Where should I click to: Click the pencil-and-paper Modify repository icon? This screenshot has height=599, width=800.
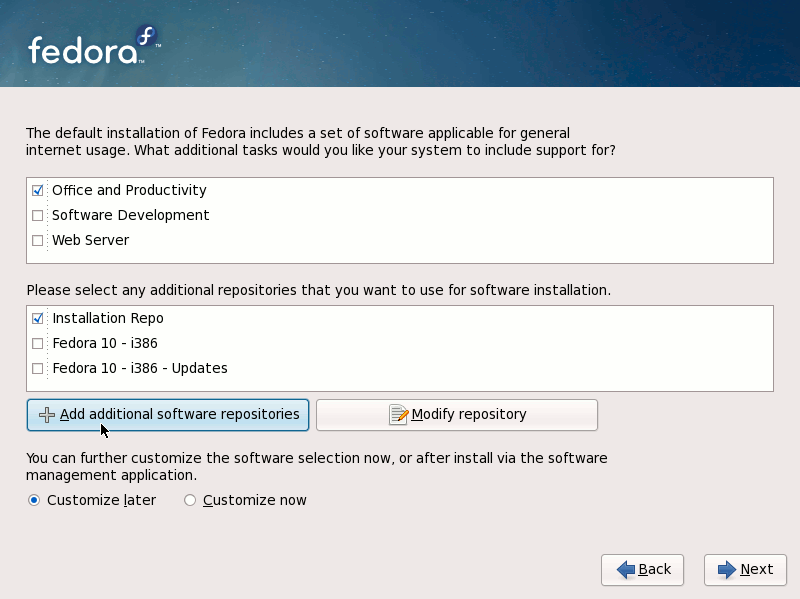(x=398, y=414)
